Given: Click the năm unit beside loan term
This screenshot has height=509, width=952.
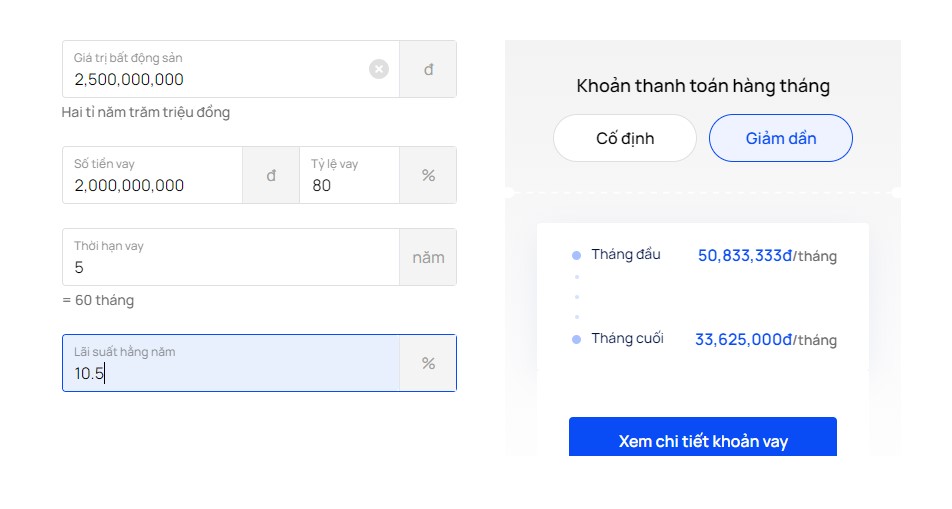Looking at the screenshot, I should tap(428, 258).
